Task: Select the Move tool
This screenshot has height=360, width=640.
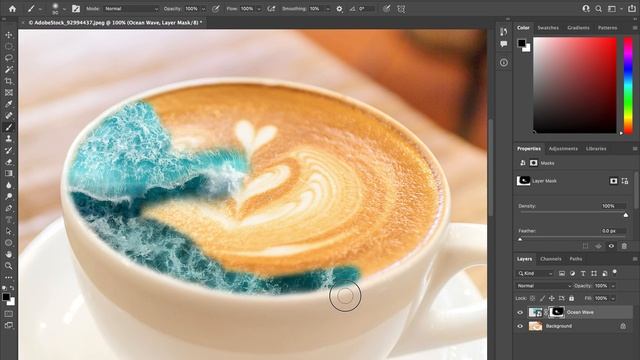Action: [9, 35]
